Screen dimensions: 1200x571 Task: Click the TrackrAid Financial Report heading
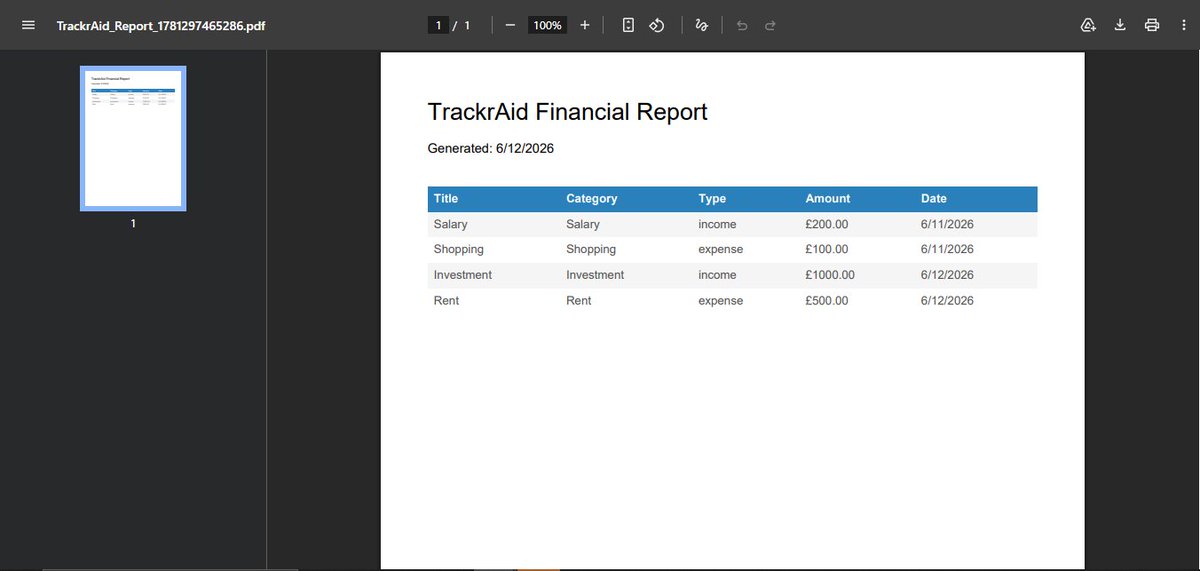(x=567, y=111)
